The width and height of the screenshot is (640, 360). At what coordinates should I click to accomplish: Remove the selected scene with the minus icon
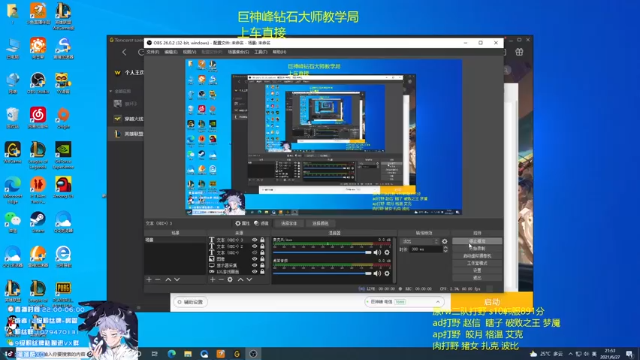158,280
